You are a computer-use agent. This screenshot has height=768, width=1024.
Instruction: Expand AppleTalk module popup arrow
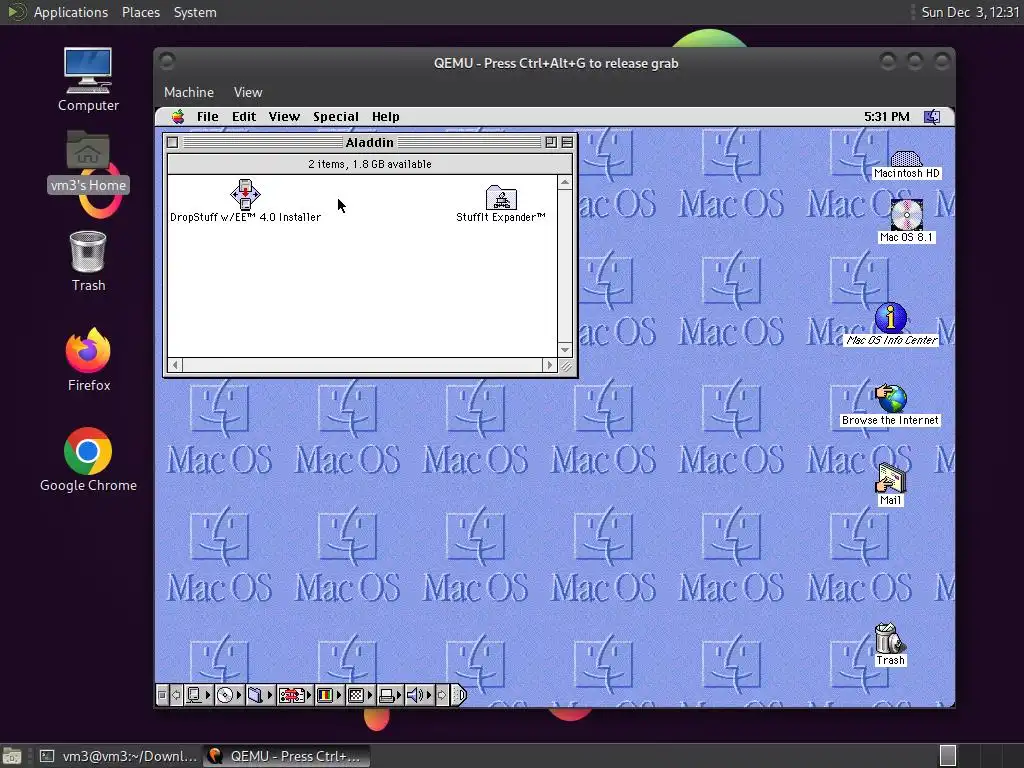[x=208, y=695]
